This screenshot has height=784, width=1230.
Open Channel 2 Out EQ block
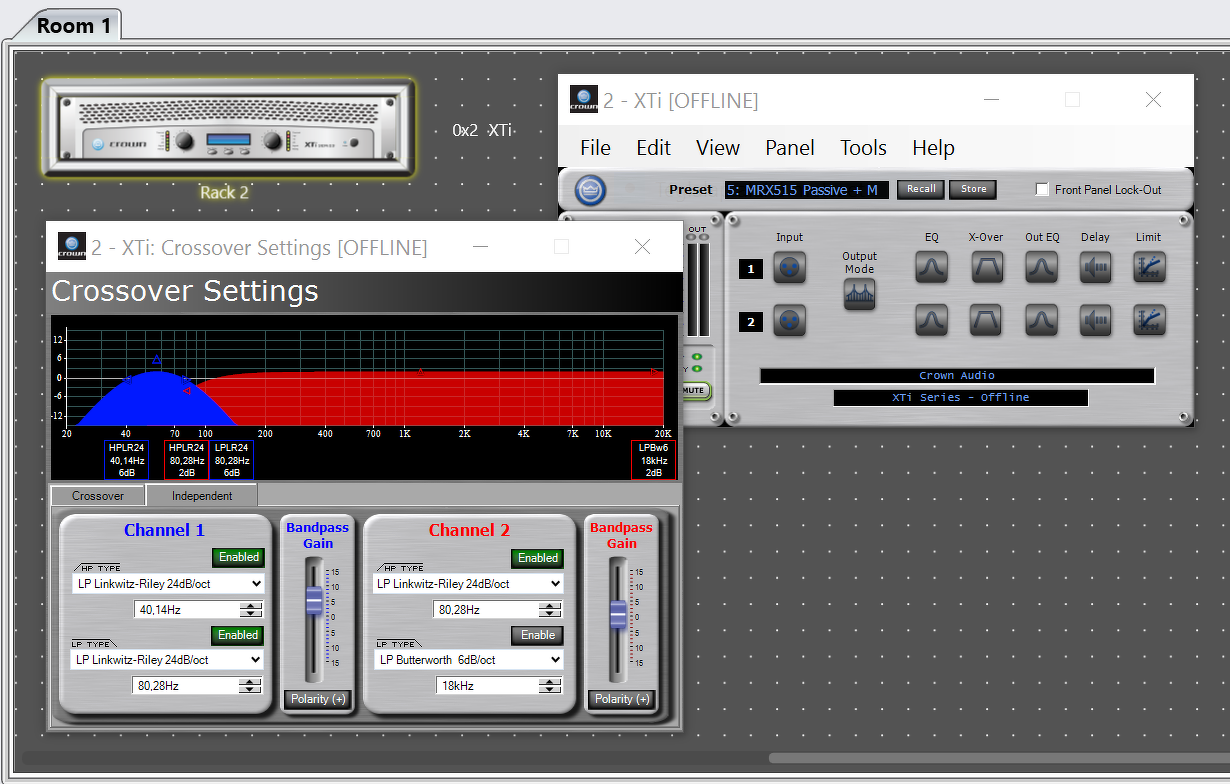click(x=1042, y=320)
